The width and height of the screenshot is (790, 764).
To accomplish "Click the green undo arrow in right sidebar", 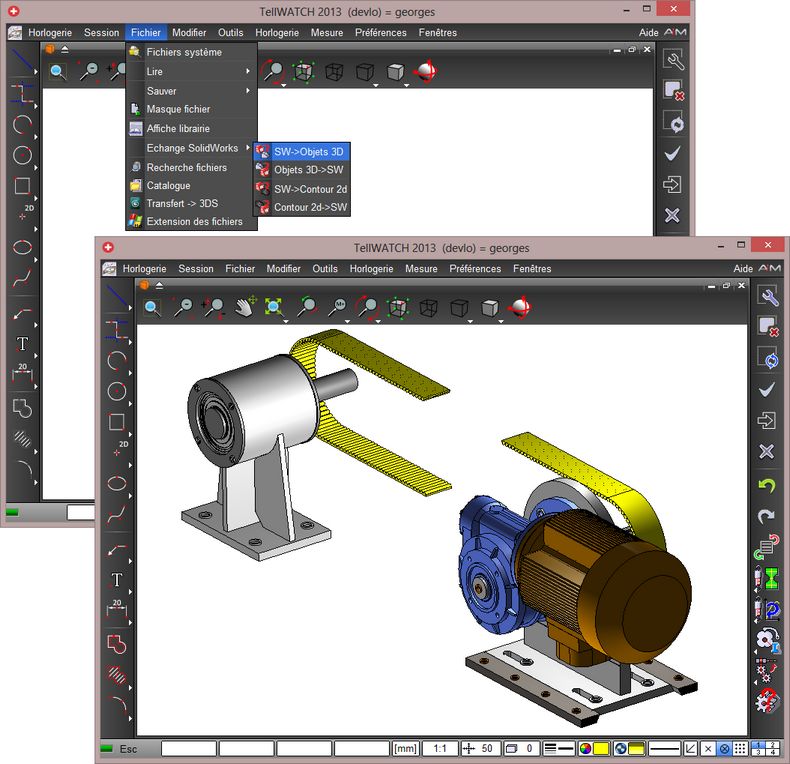I will click(x=766, y=485).
